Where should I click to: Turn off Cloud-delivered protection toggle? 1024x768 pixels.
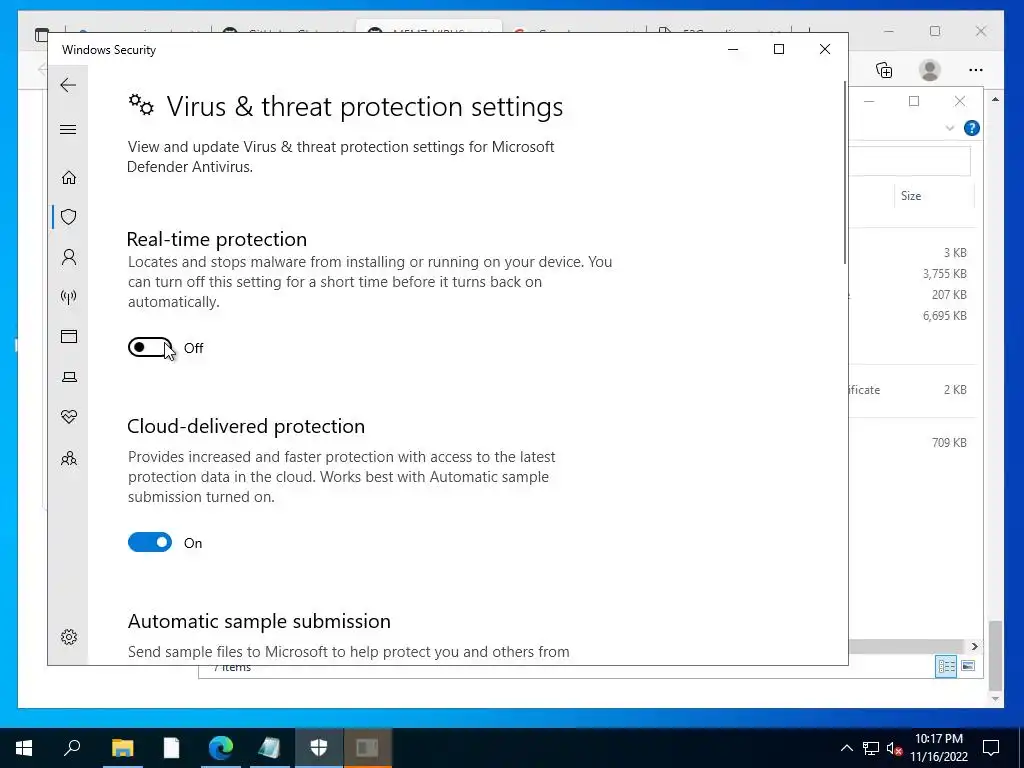point(150,542)
